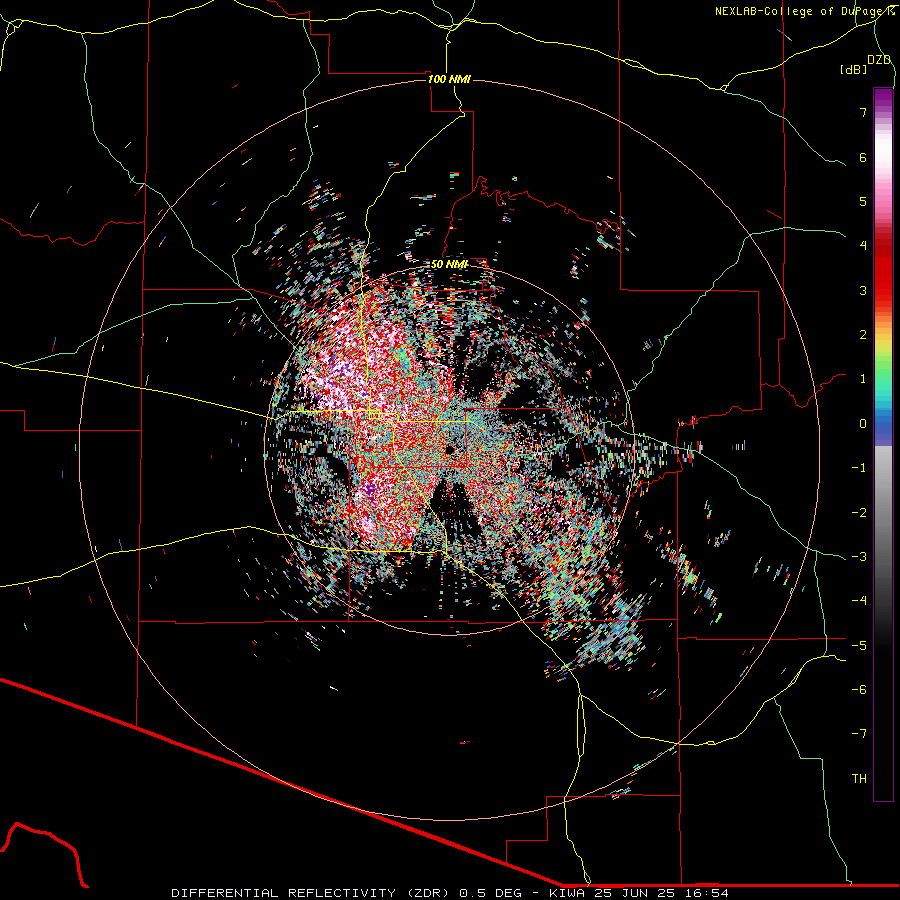Click the "2" value on the color scale

[x=863, y=335]
